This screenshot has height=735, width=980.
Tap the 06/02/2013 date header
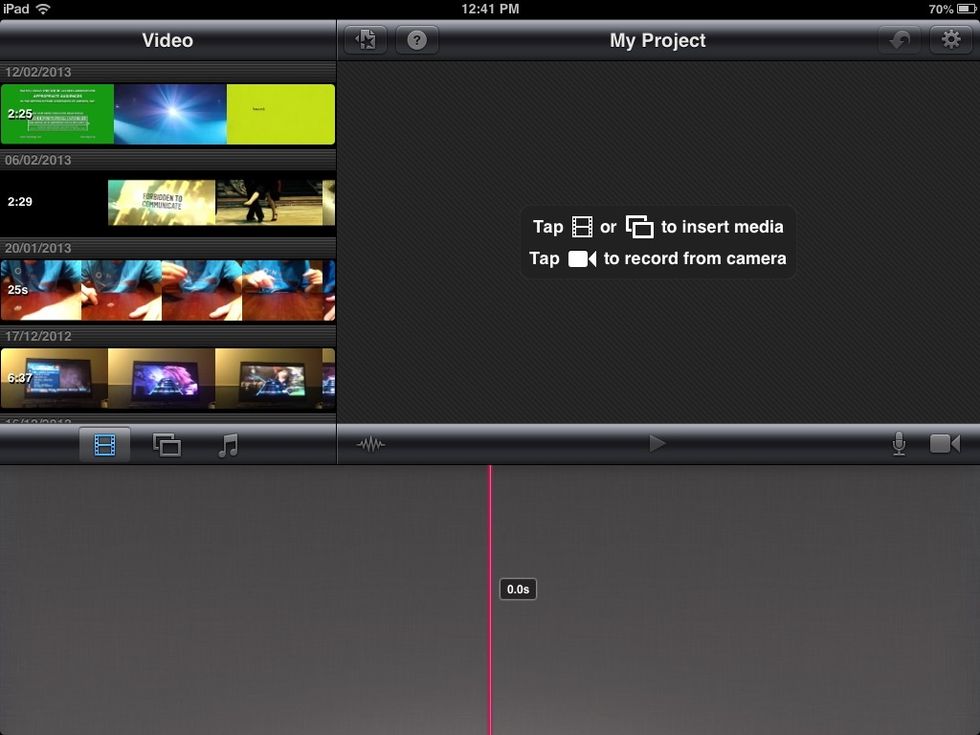38,160
